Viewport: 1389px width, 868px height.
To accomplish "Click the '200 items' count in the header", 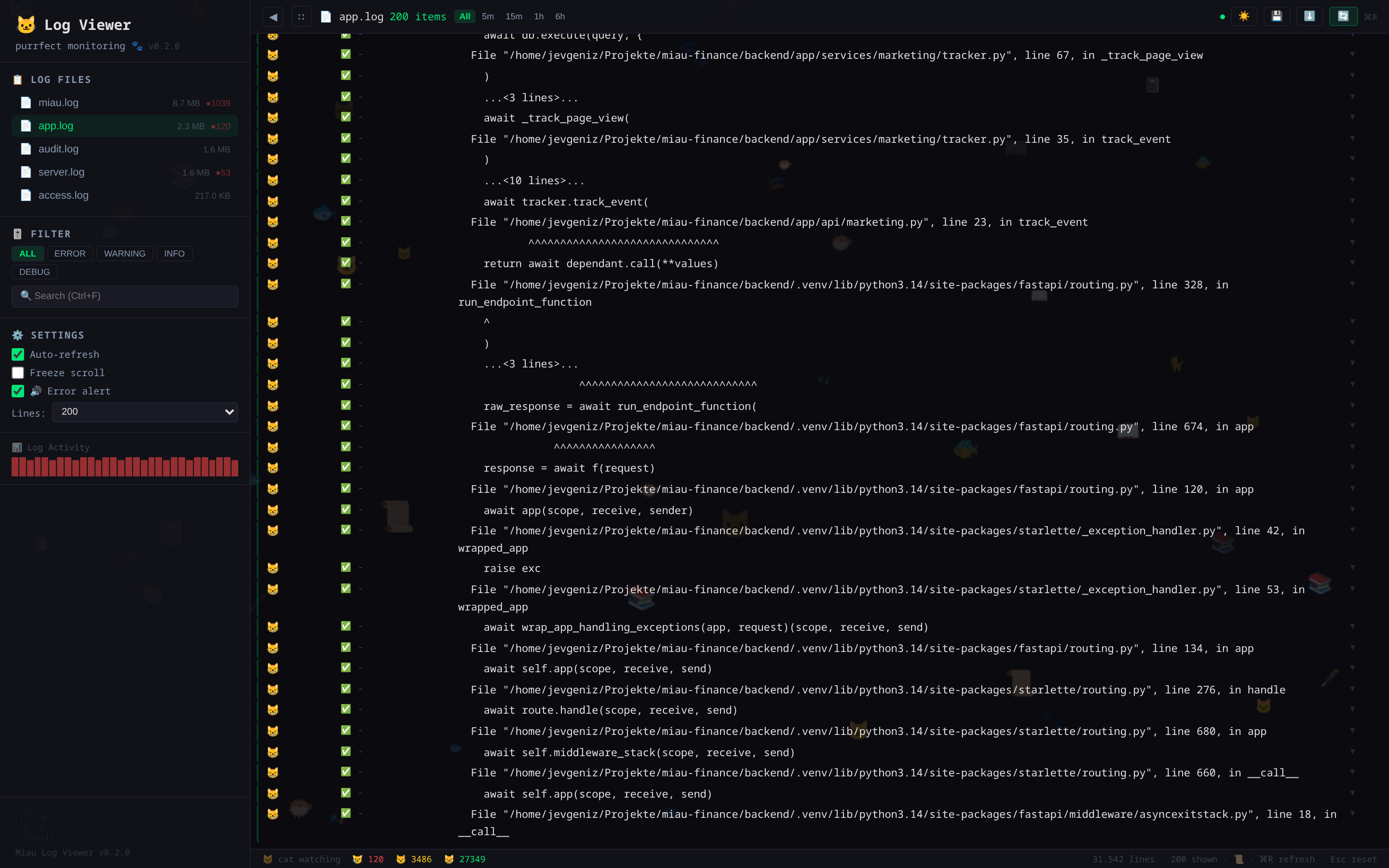I will [417, 17].
